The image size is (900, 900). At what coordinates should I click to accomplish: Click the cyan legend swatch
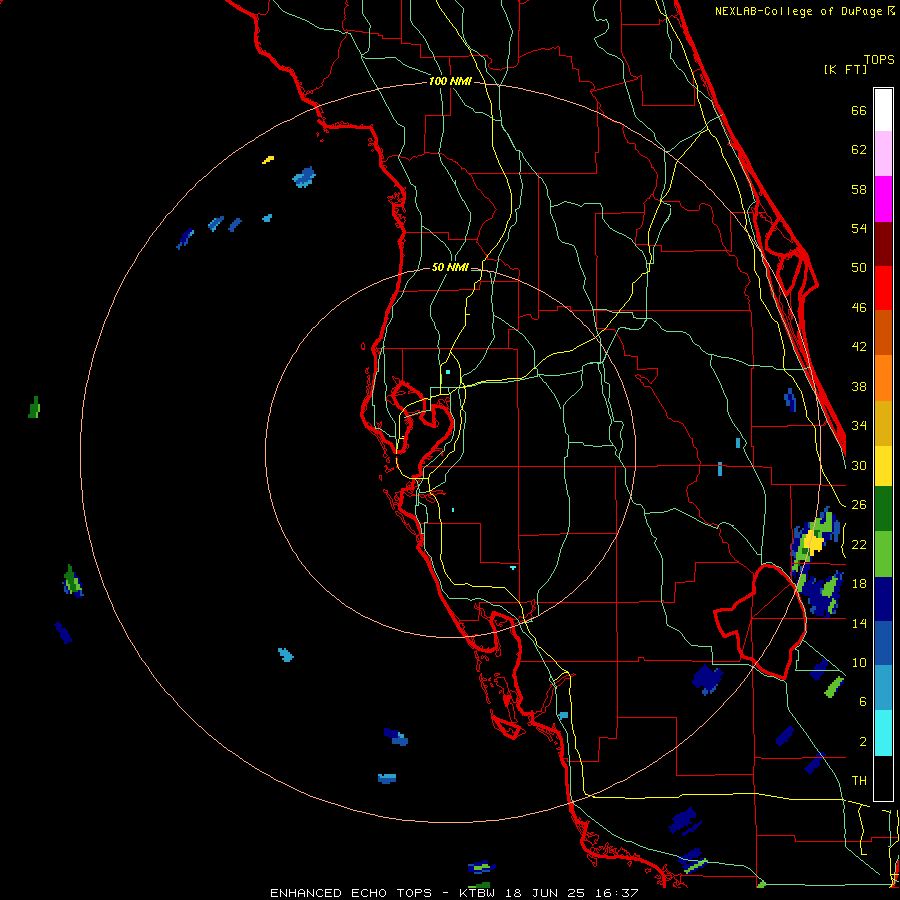pos(883,733)
